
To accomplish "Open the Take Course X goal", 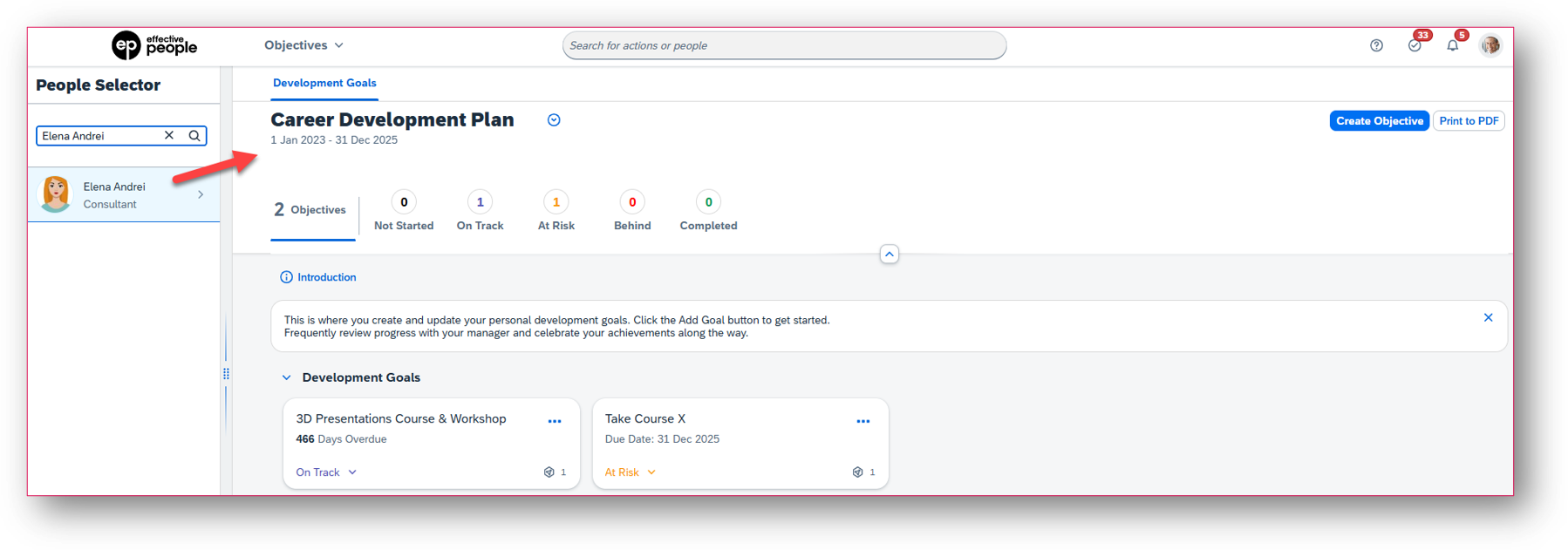I will [645, 419].
